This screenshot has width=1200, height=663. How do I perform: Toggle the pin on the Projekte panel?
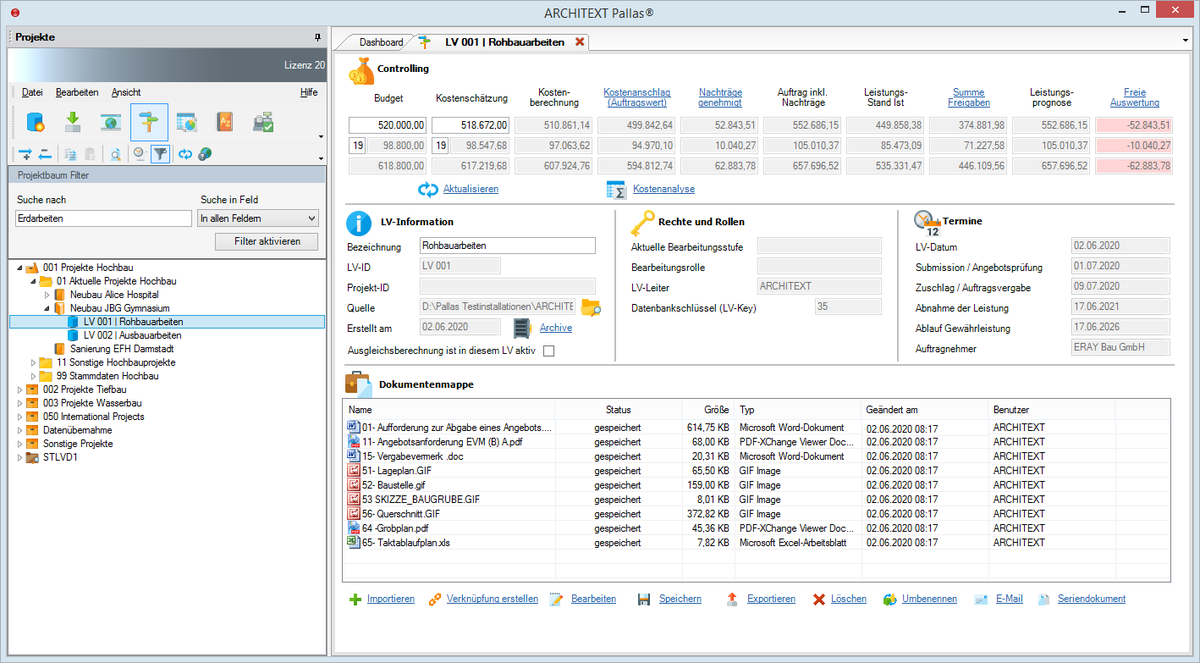[x=318, y=37]
